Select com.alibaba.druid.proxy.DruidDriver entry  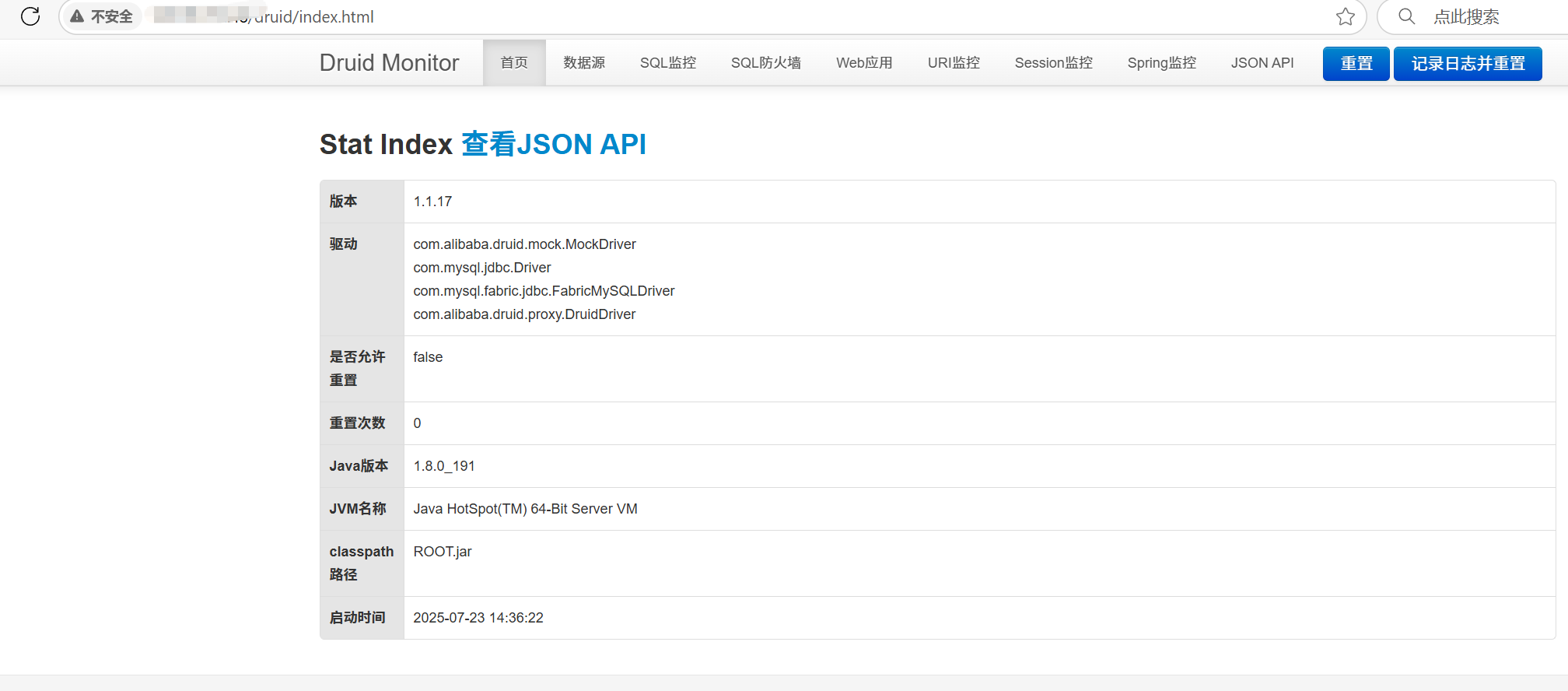524,314
